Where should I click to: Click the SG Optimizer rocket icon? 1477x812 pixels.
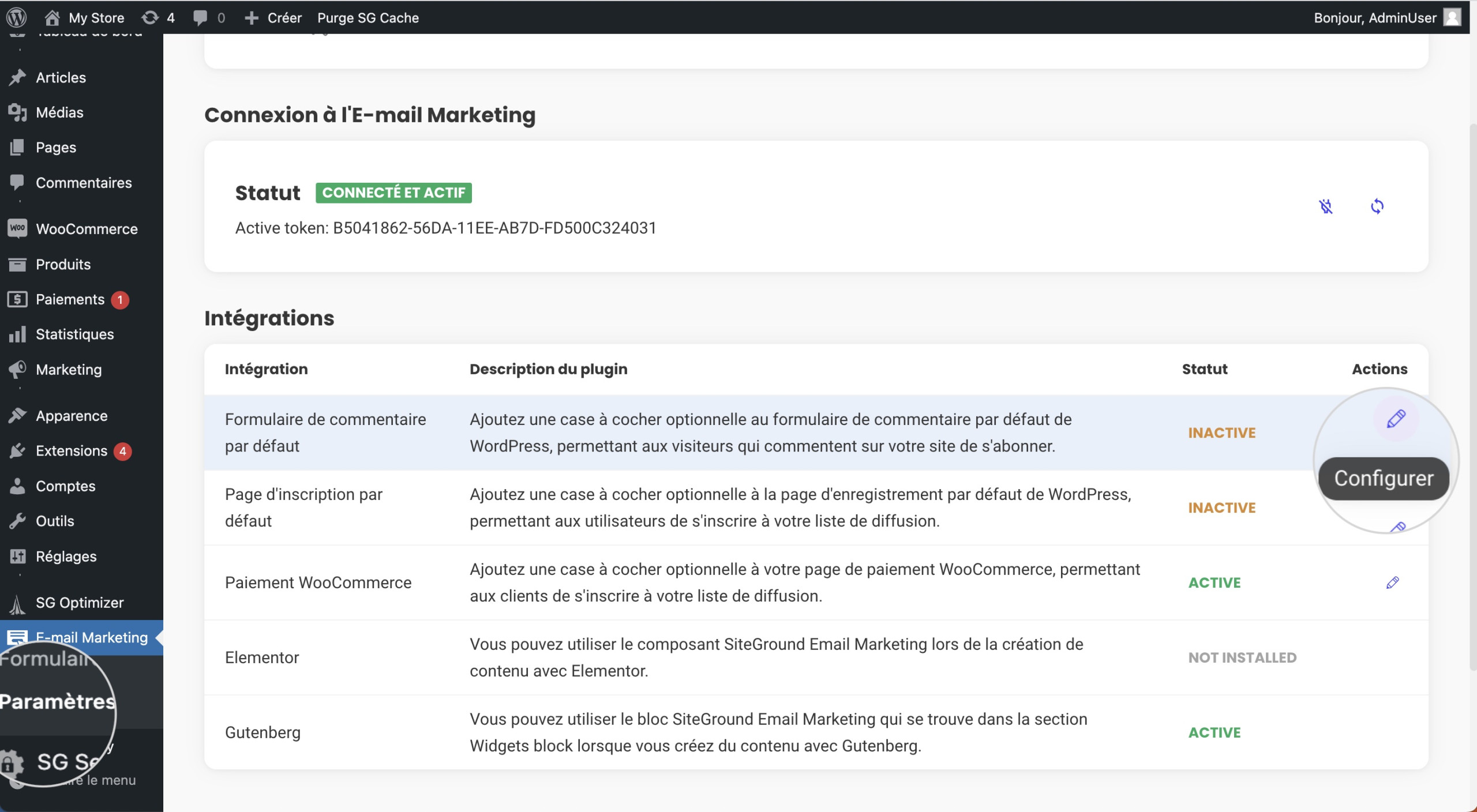17,604
